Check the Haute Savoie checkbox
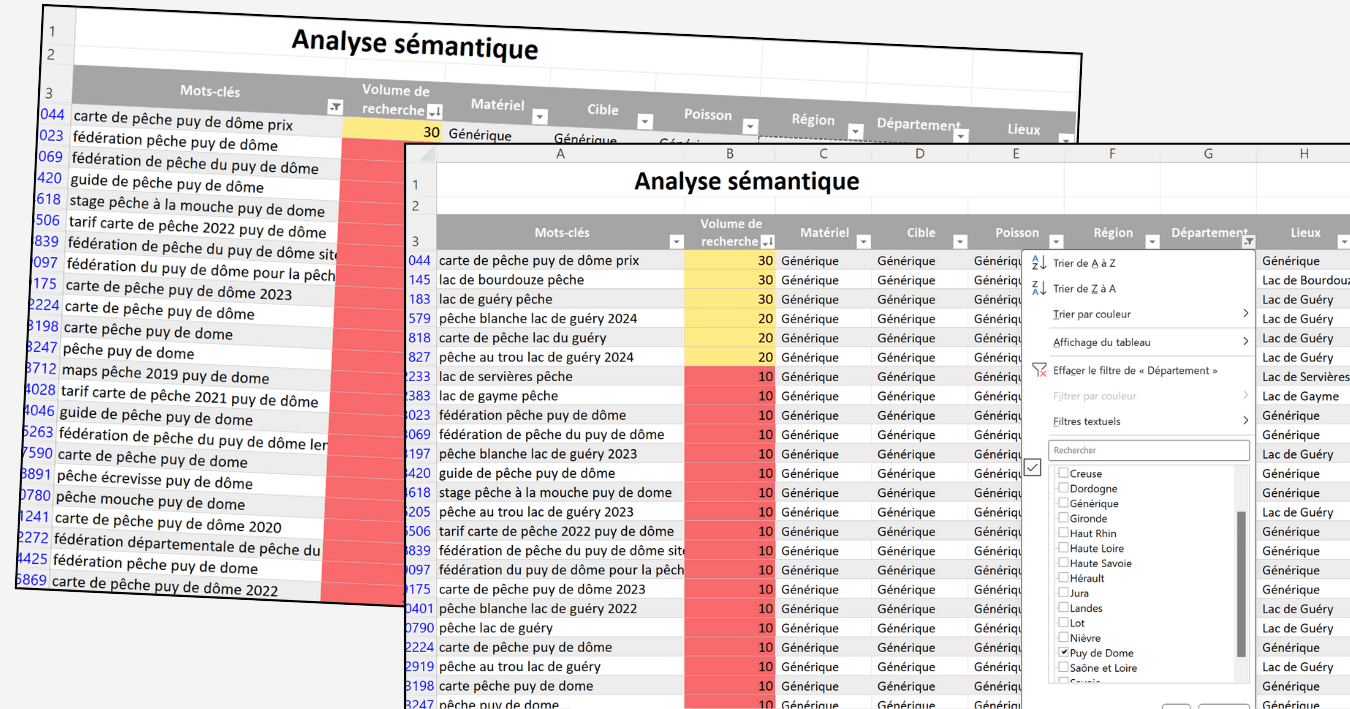The width and height of the screenshot is (1350, 709). [x=1063, y=563]
